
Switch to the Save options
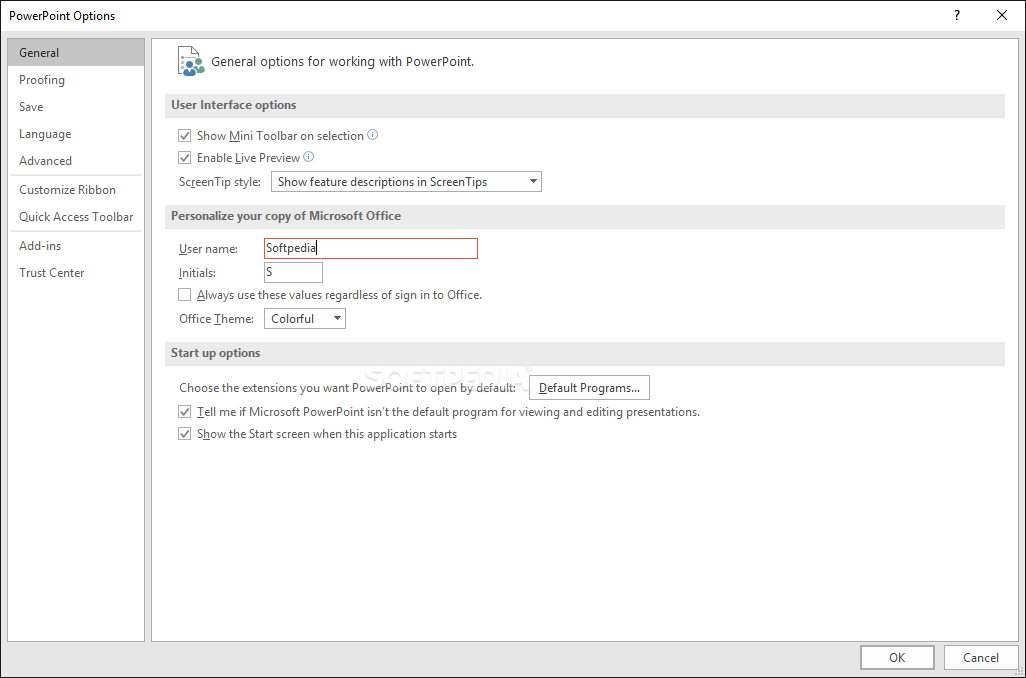(76, 107)
